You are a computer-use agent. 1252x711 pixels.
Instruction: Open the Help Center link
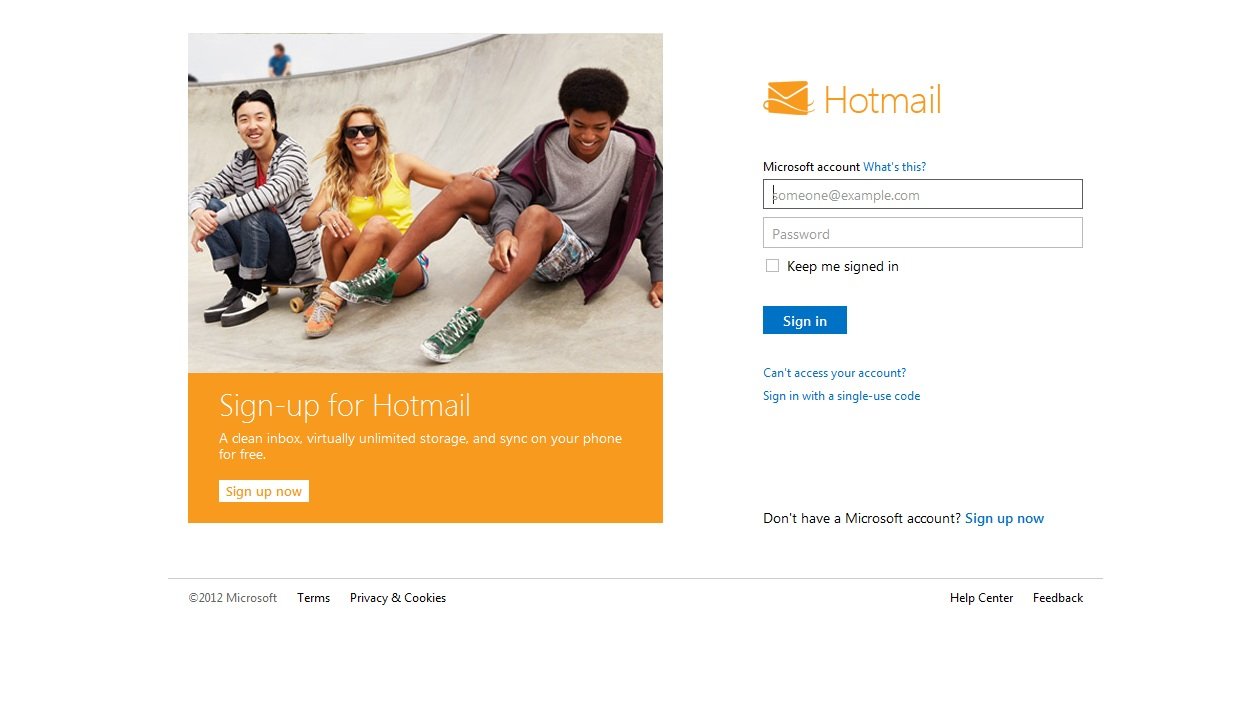coord(981,598)
